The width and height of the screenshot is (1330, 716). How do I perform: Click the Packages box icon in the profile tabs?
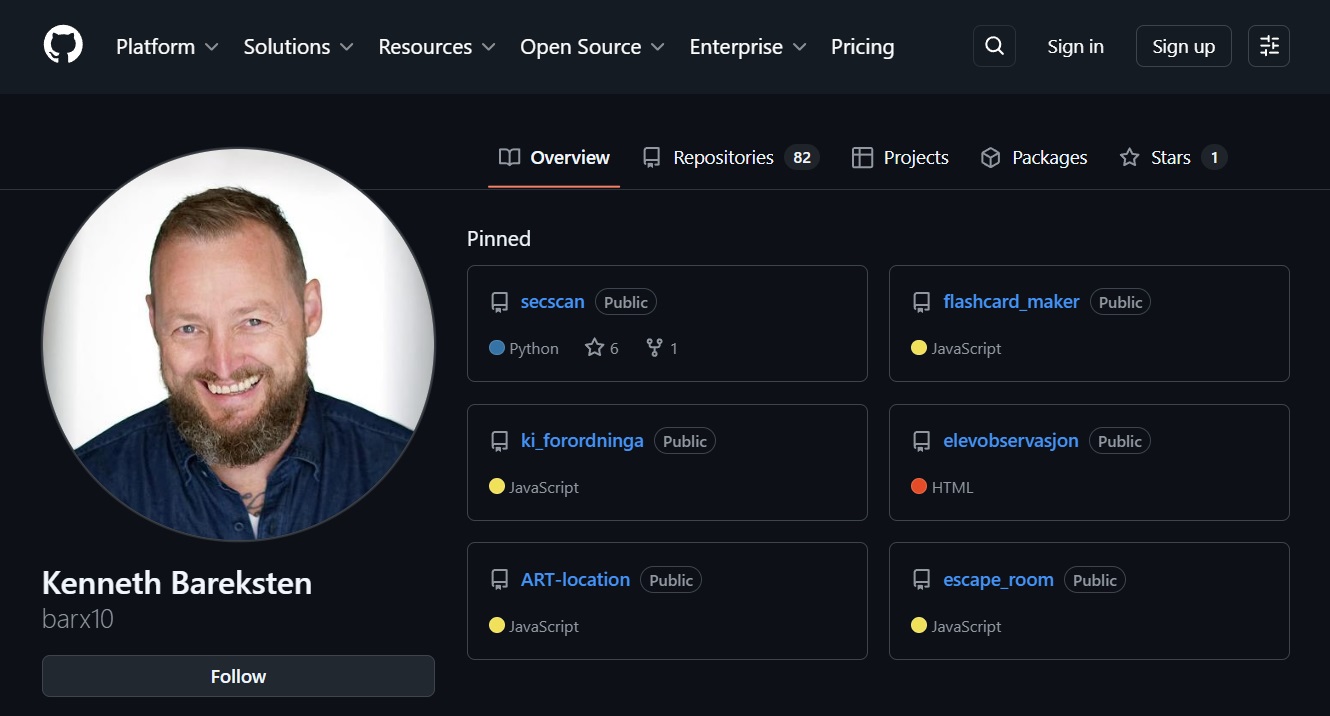point(990,157)
